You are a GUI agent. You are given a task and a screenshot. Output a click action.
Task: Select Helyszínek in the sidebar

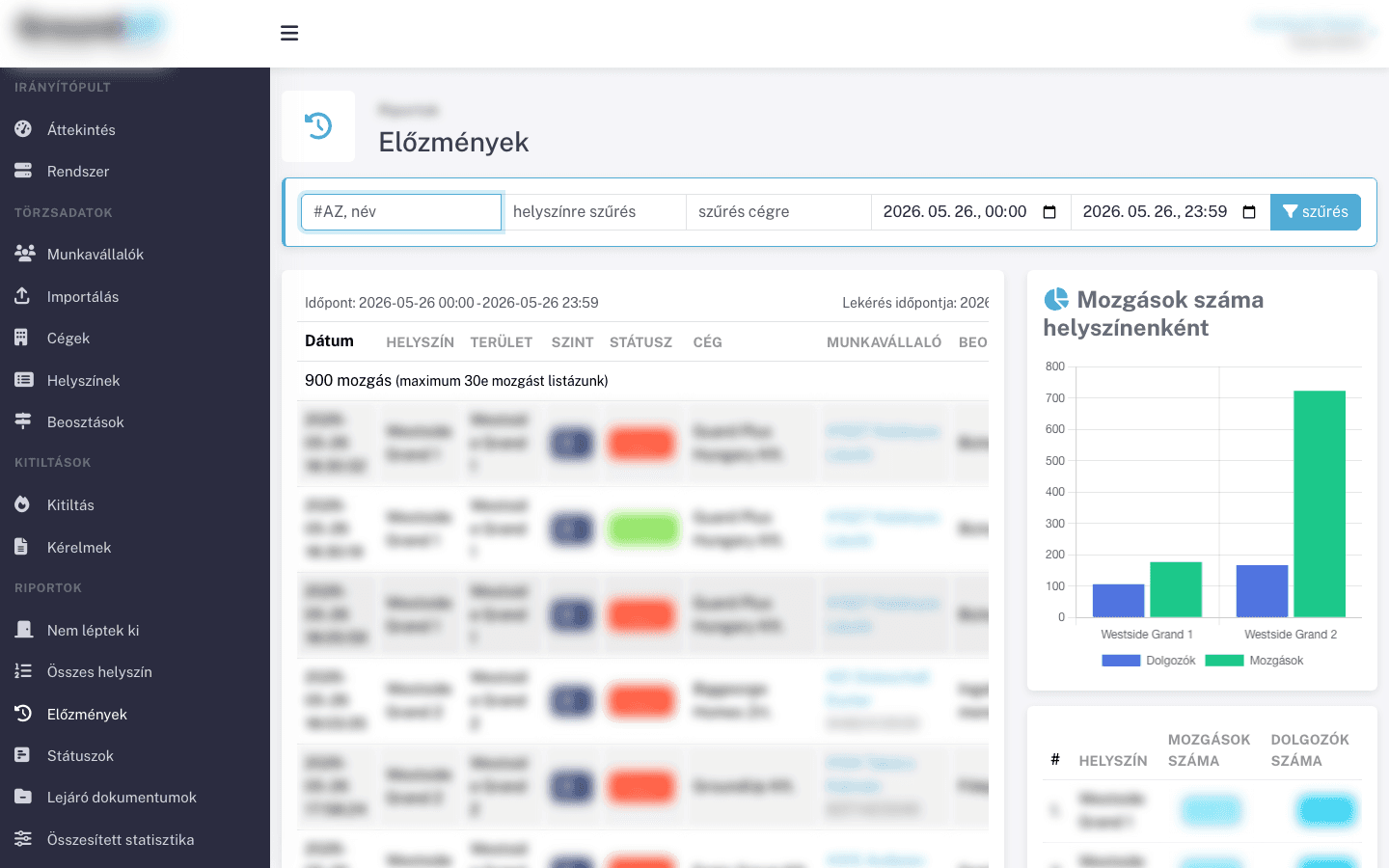[84, 380]
